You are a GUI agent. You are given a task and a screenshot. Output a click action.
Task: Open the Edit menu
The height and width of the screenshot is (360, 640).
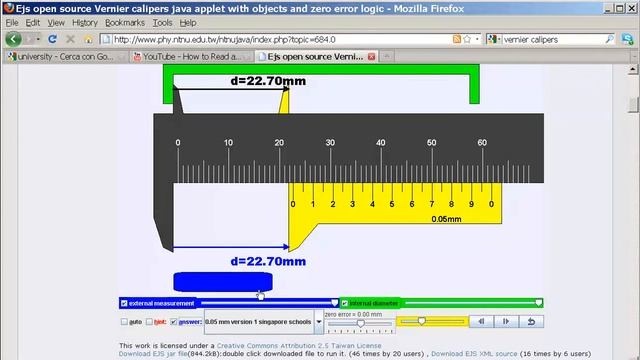(33, 23)
